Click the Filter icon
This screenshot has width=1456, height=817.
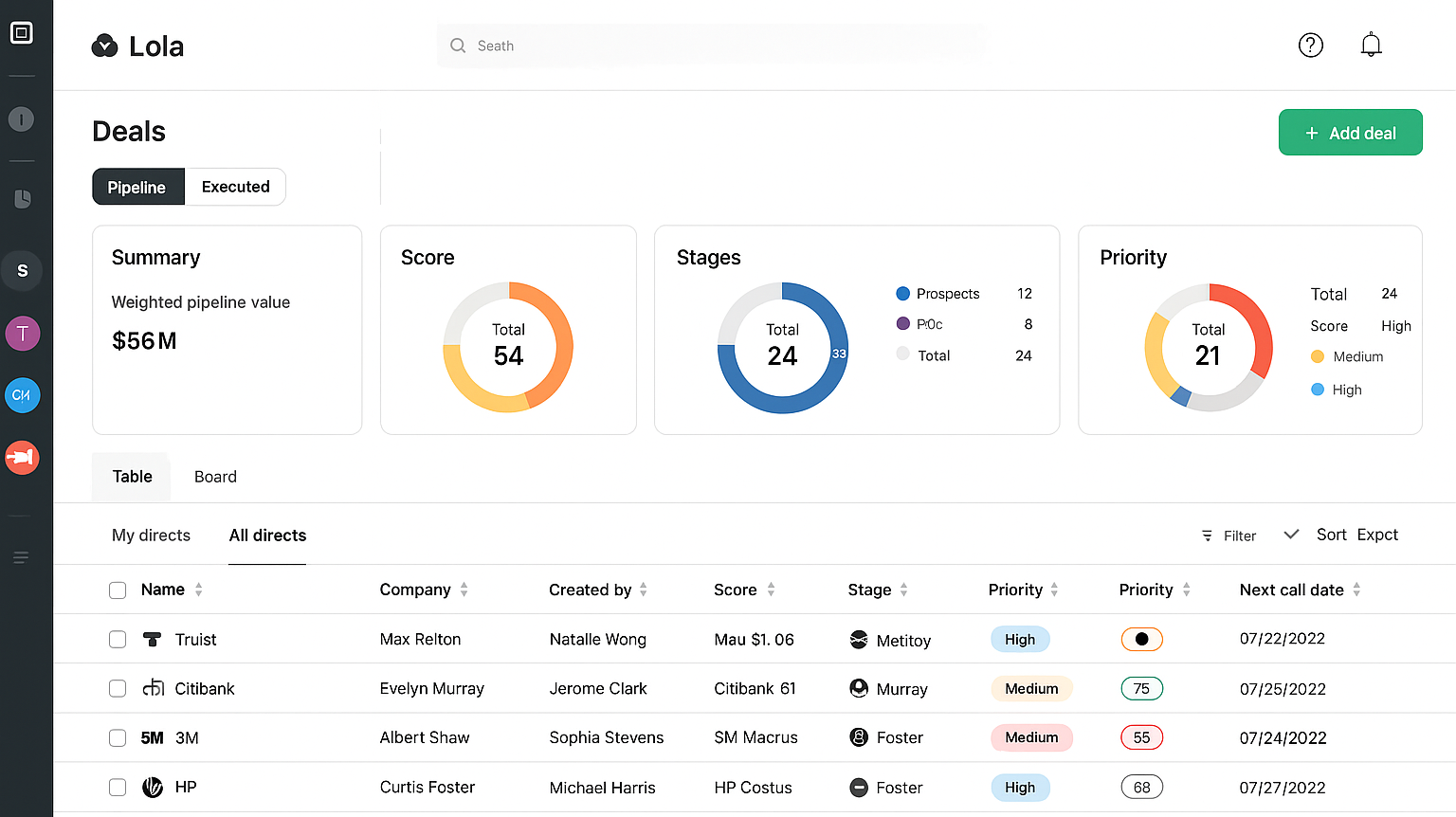(1207, 536)
